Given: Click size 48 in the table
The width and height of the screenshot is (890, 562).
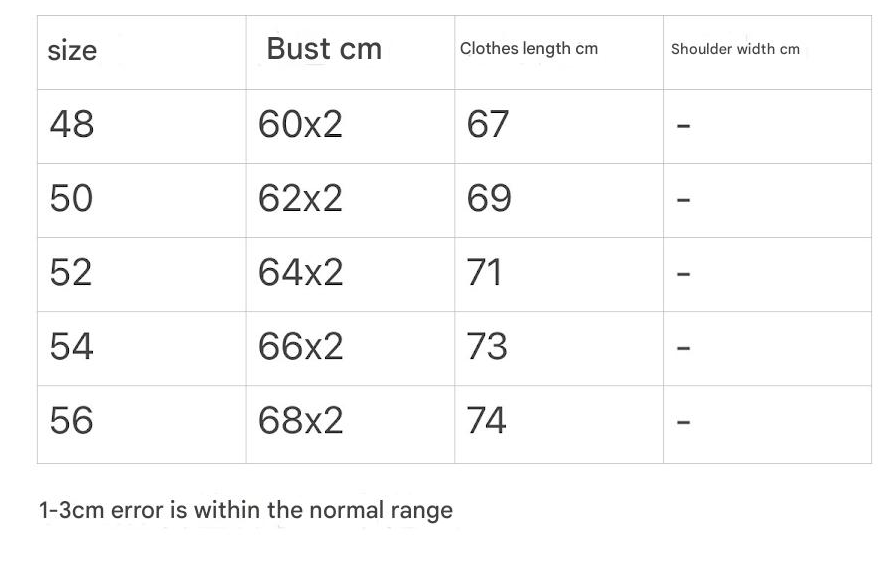Looking at the screenshot, I should pyautogui.click(x=72, y=124).
